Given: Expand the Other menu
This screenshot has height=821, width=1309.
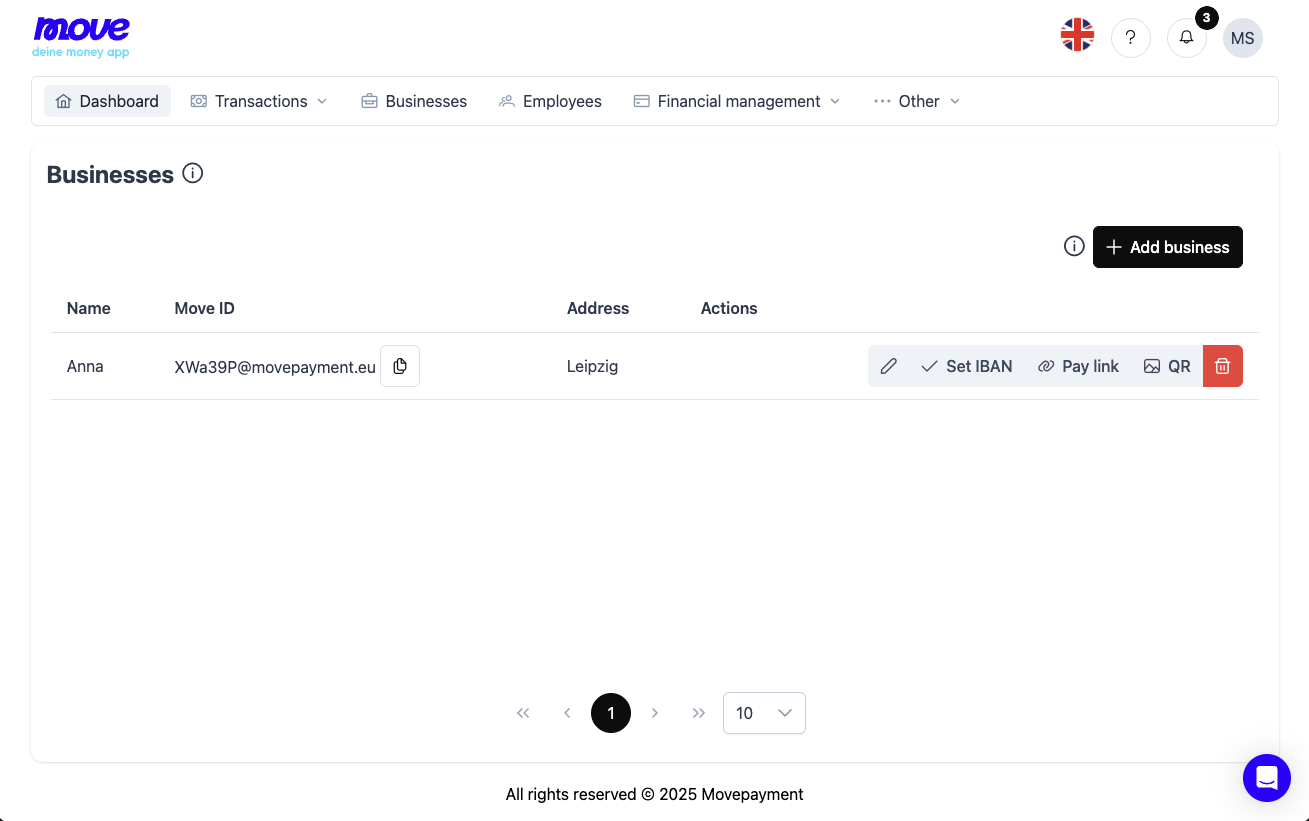Looking at the screenshot, I should 917,101.
